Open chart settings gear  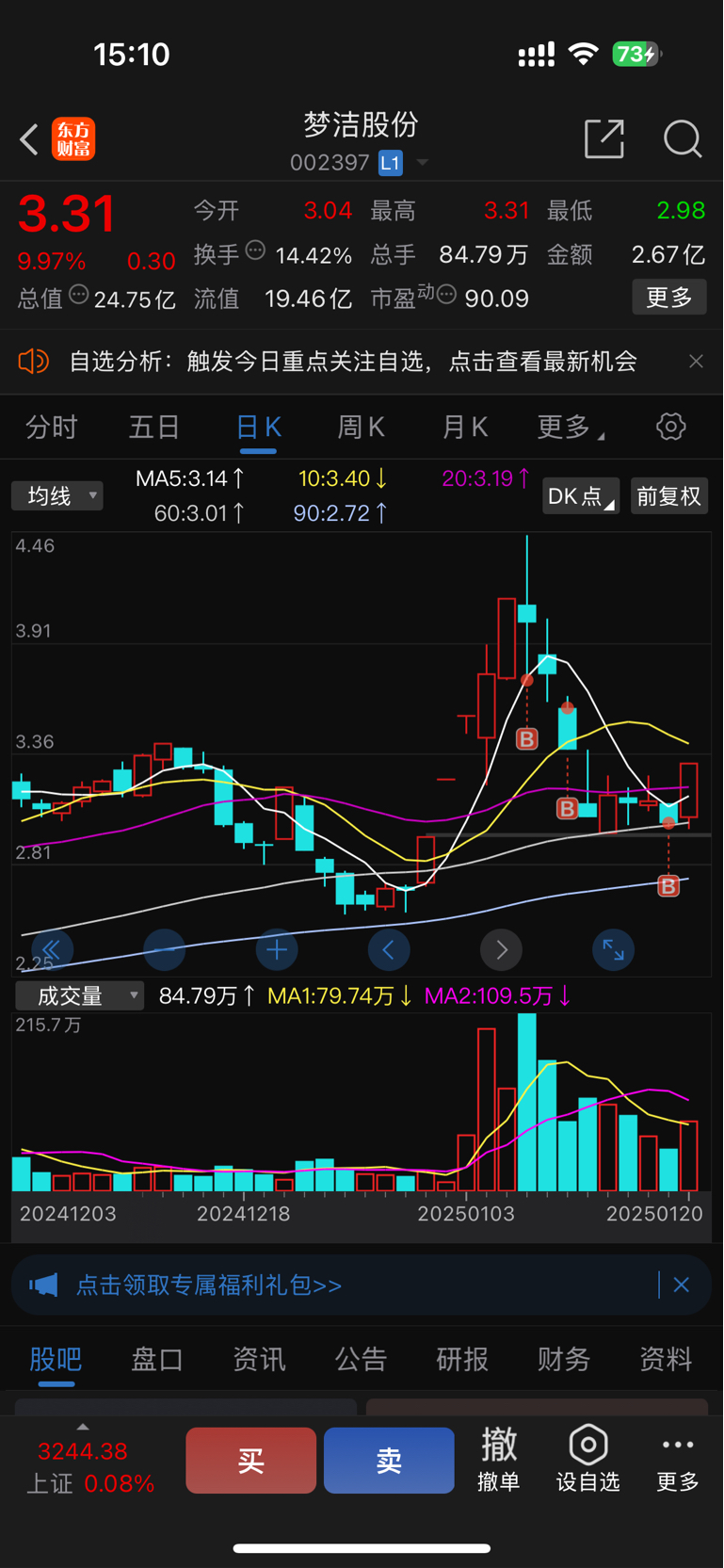tap(671, 427)
